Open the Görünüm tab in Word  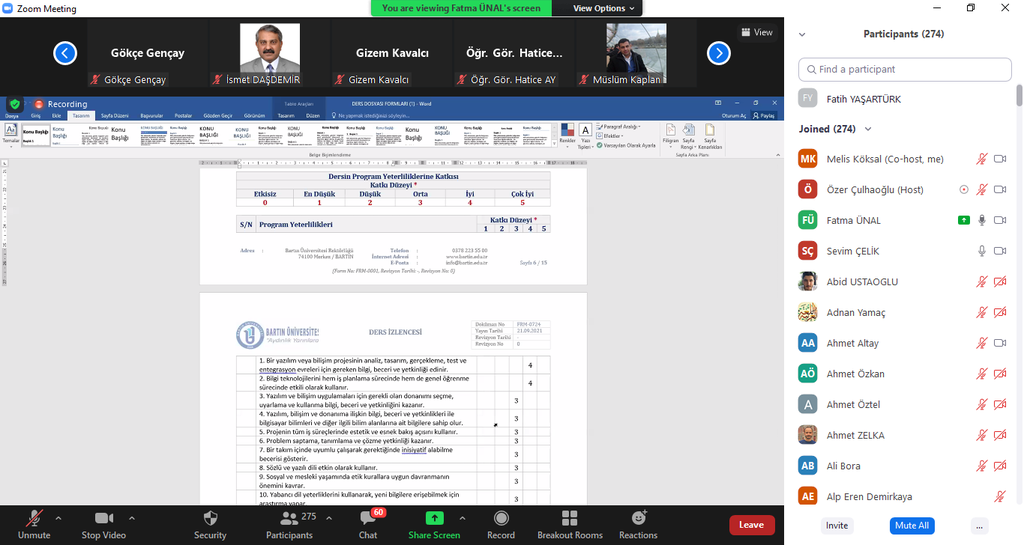[254, 116]
